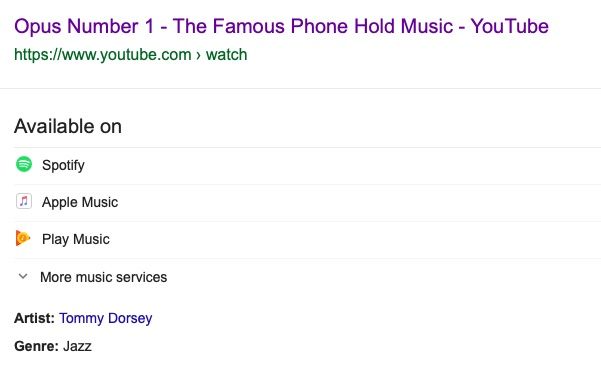Select the Apple Music text label
This screenshot has width=601, height=376.
(80, 202)
